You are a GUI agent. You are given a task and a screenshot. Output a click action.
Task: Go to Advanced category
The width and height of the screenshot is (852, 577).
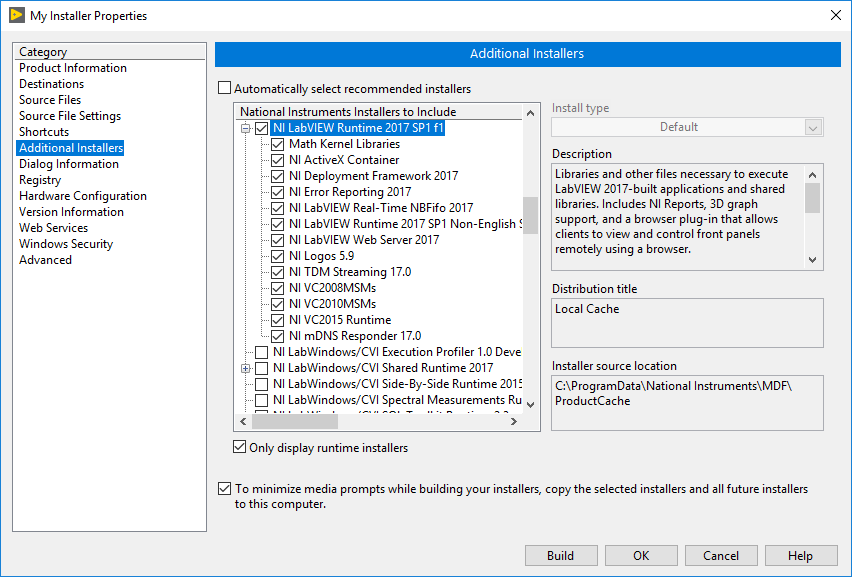pos(46,260)
